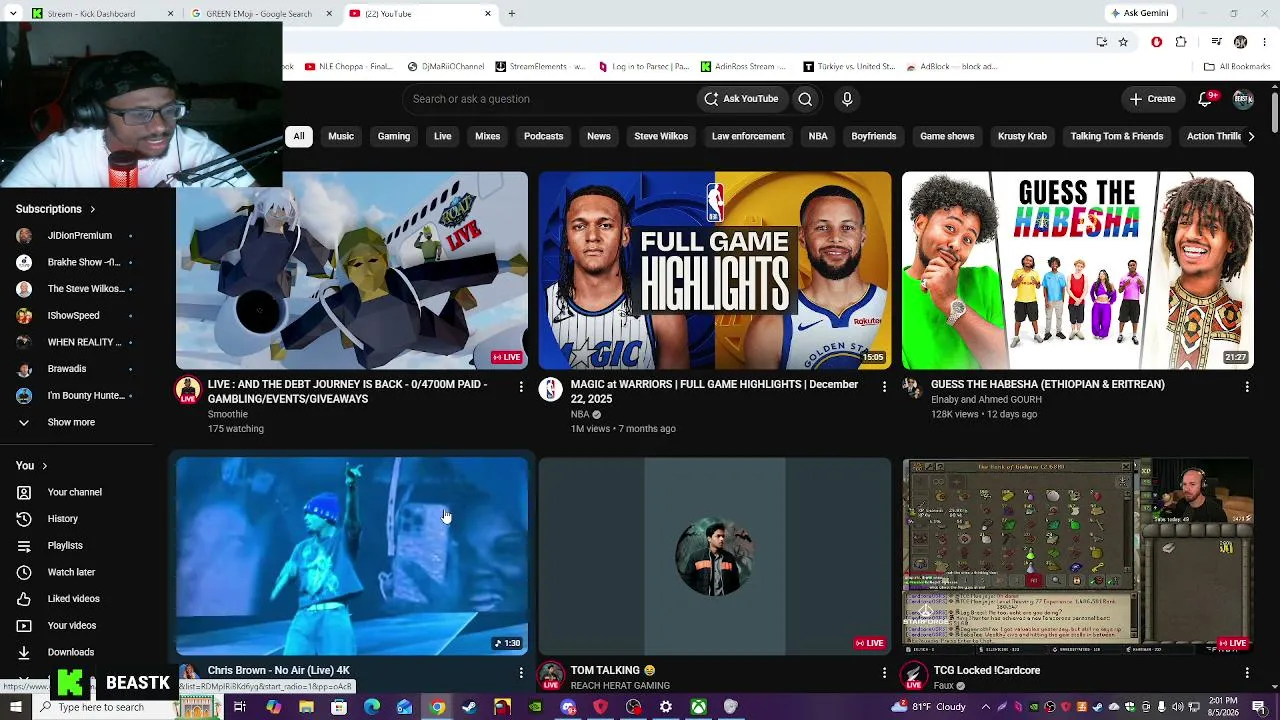Select the All filter chip
Screen dimensions: 1280x720
299,136
